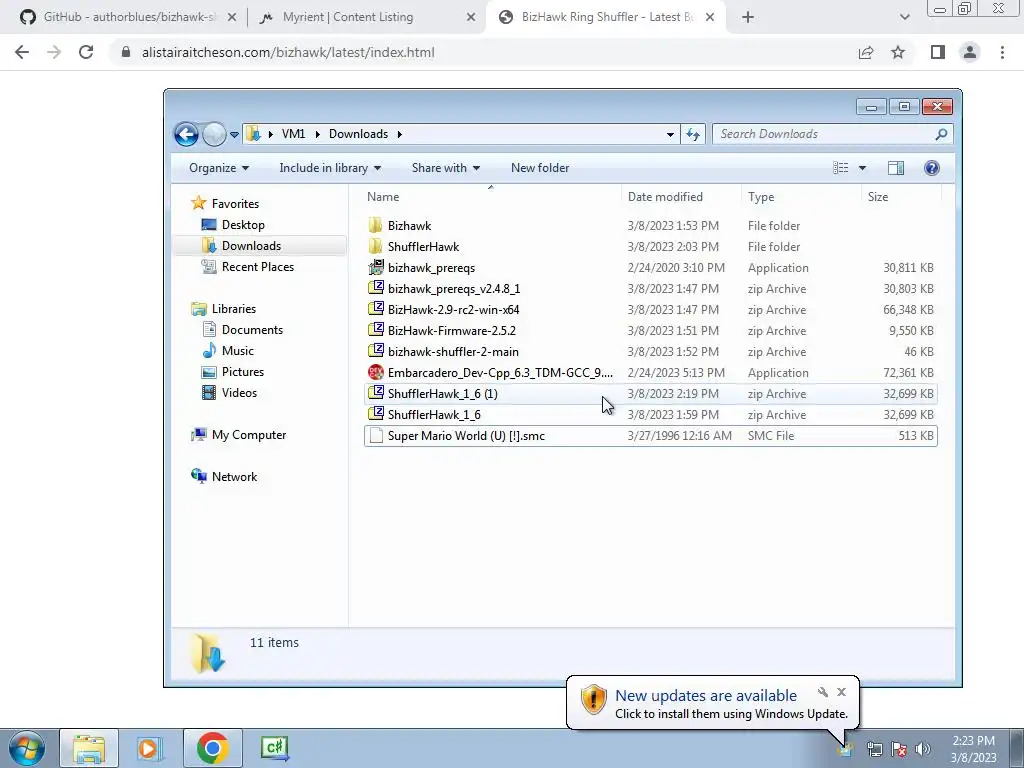
Task: Close the BizHawk Ring Shuffler tab
Action: pos(710,17)
